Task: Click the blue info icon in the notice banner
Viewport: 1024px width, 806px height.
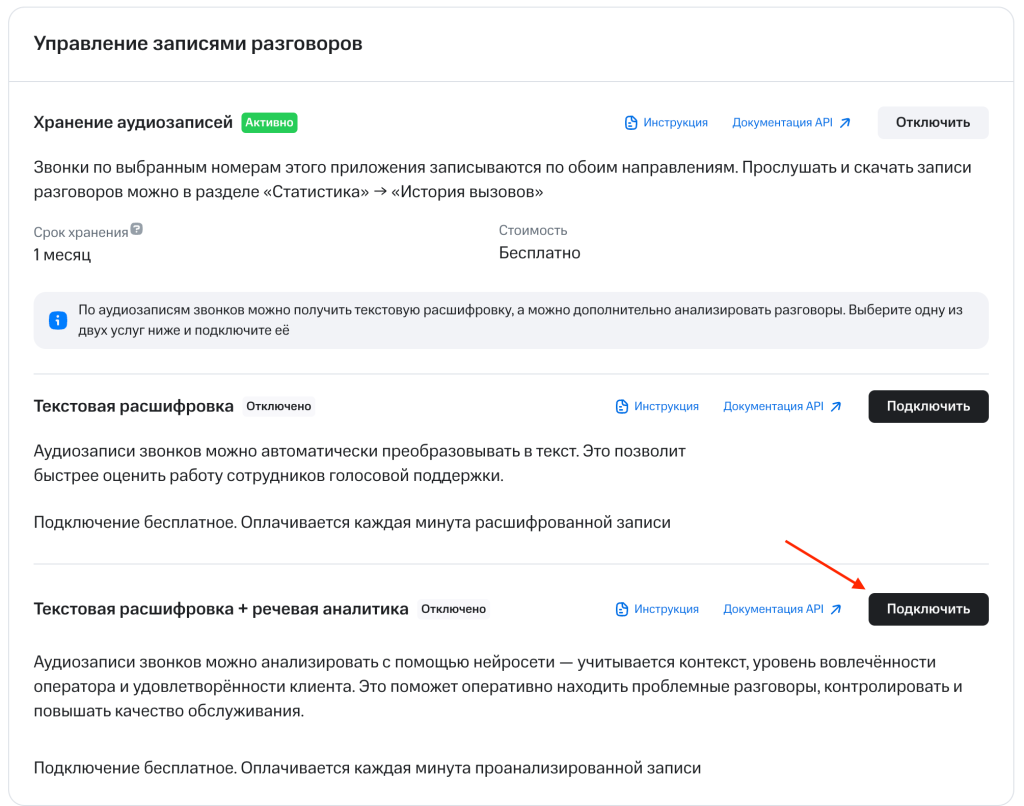Action: [x=58, y=320]
